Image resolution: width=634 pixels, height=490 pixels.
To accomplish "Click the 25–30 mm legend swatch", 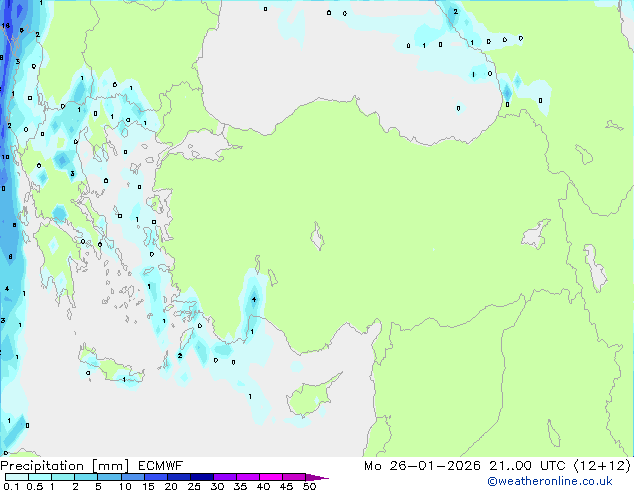I will point(201,477).
